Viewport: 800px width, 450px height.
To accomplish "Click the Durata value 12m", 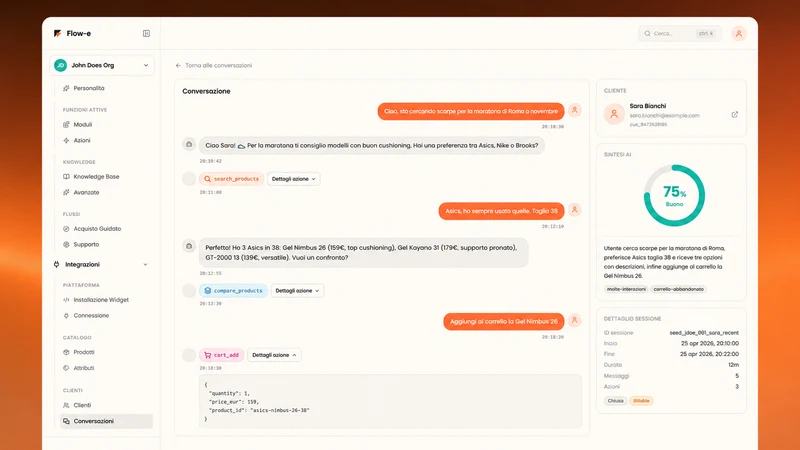I will [733, 365].
